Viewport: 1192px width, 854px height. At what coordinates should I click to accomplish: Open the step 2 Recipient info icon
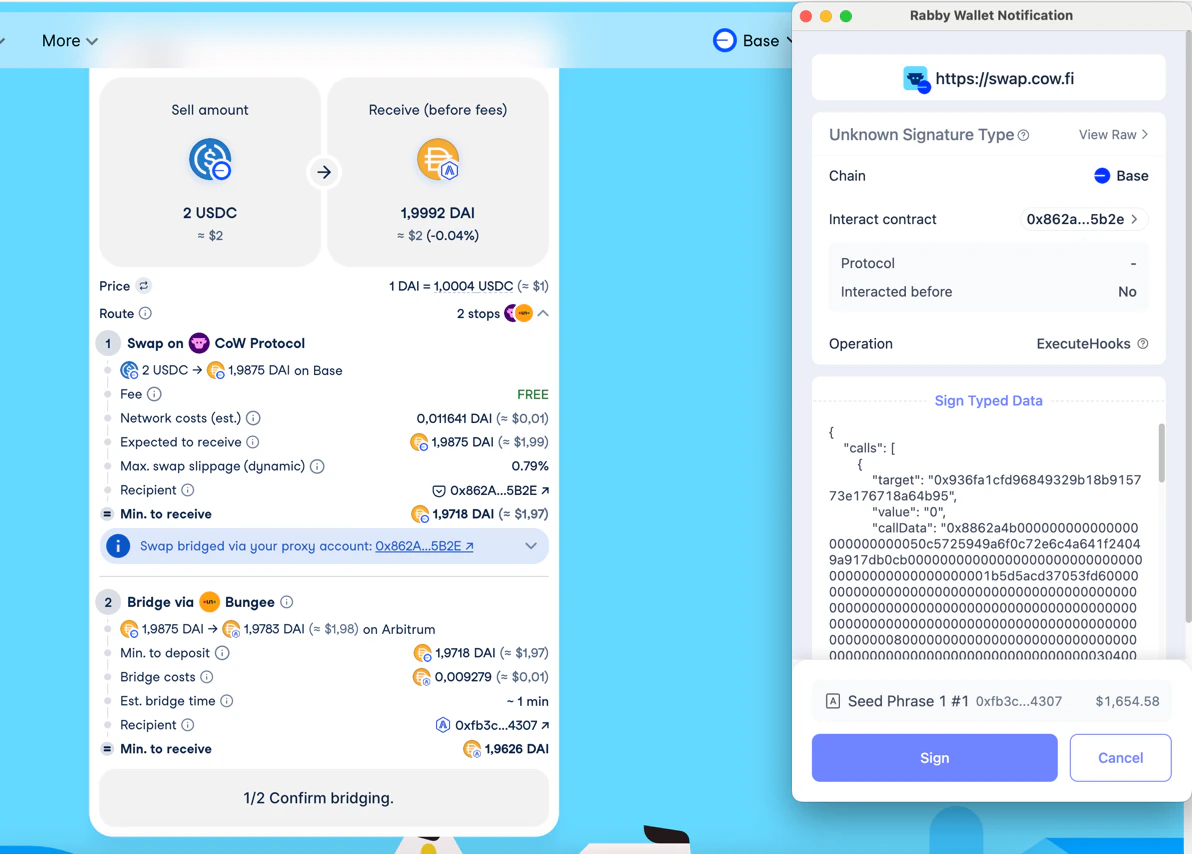(x=188, y=725)
